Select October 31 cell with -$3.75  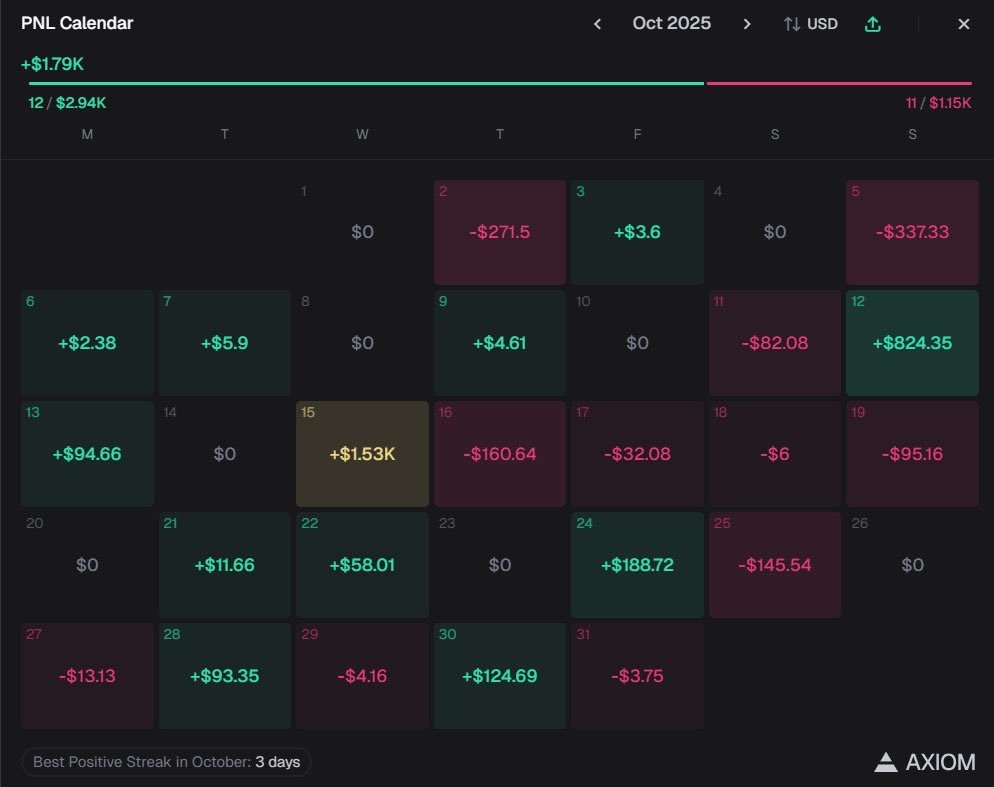pyautogui.click(x=637, y=676)
